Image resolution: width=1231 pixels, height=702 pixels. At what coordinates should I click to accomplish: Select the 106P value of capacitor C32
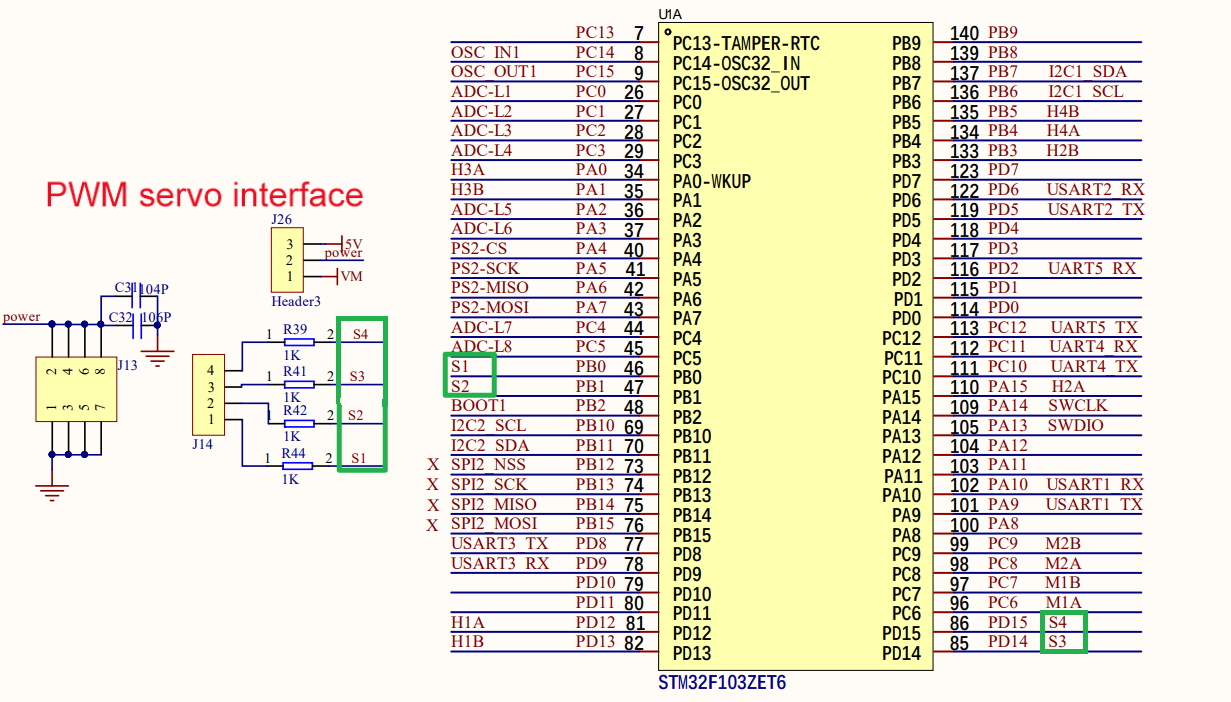coord(156,318)
